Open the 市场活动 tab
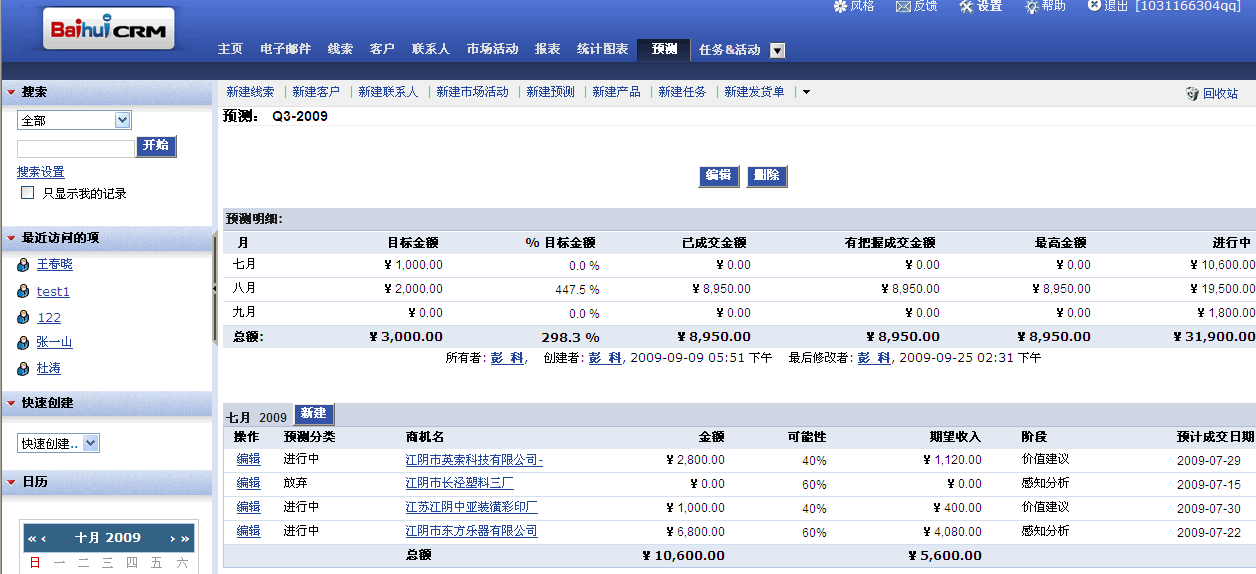The image size is (1256, 574). [x=492, y=49]
